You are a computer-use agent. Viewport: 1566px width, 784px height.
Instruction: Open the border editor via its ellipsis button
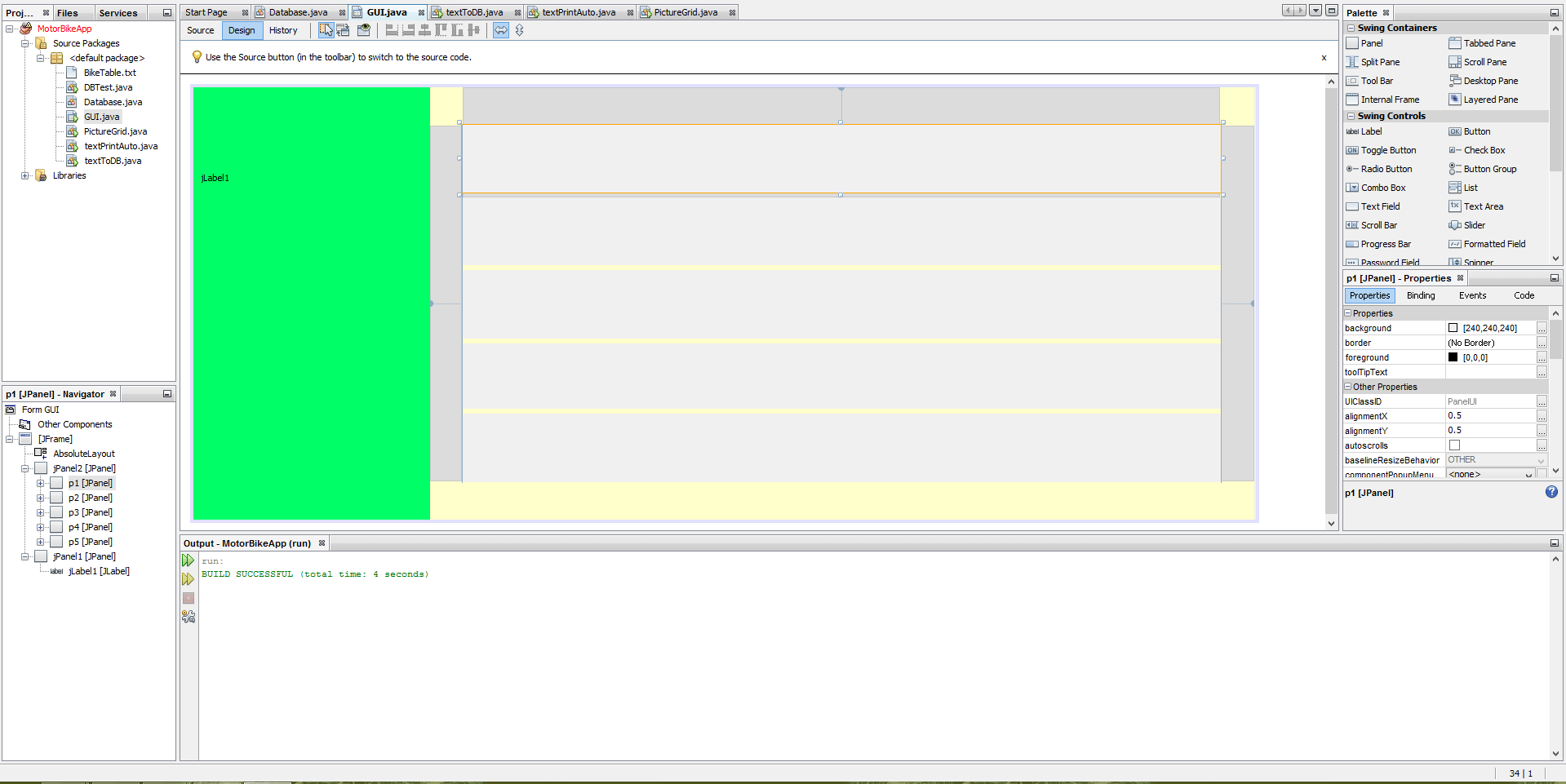[1542, 343]
